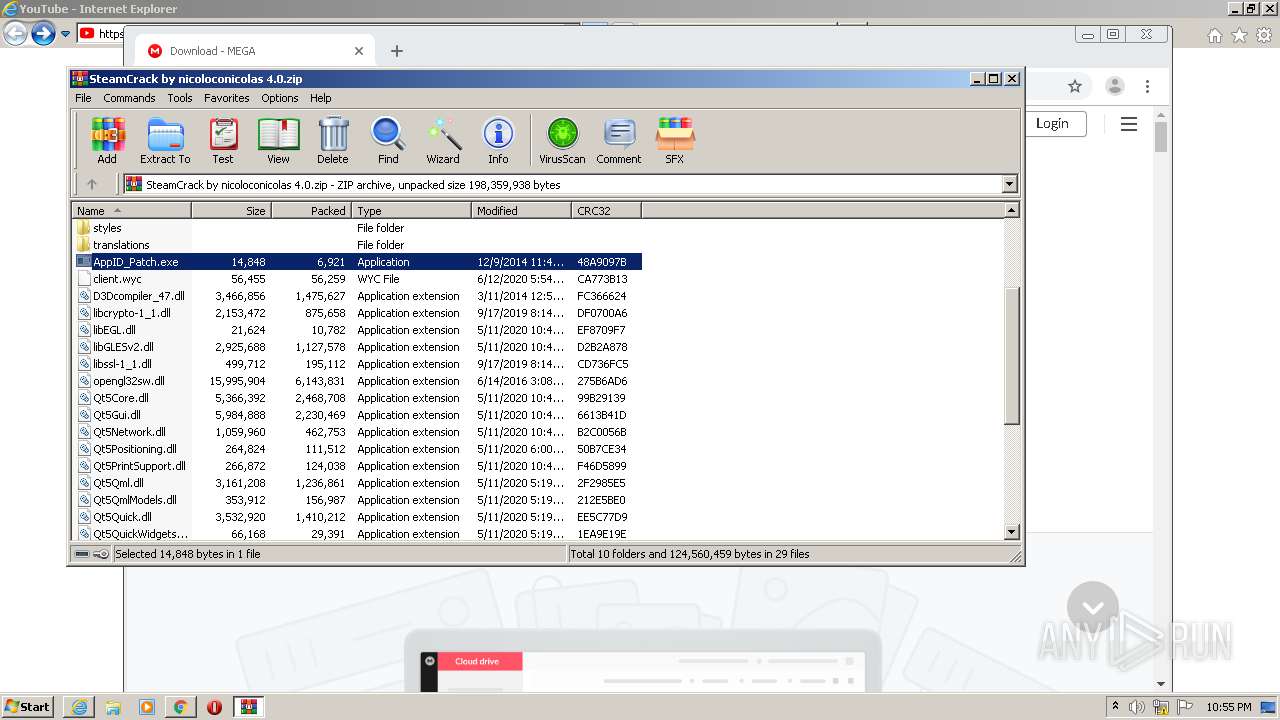Image resolution: width=1280 pixels, height=720 pixels.
Task: Open the Windows Start menu
Action: tap(27, 706)
